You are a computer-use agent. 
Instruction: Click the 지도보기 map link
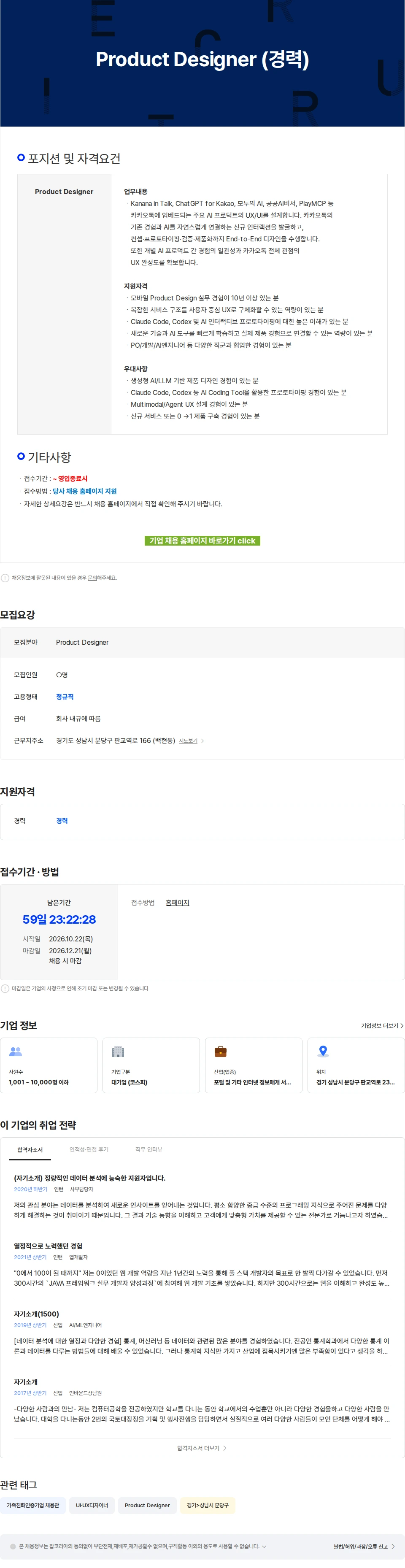(188, 741)
